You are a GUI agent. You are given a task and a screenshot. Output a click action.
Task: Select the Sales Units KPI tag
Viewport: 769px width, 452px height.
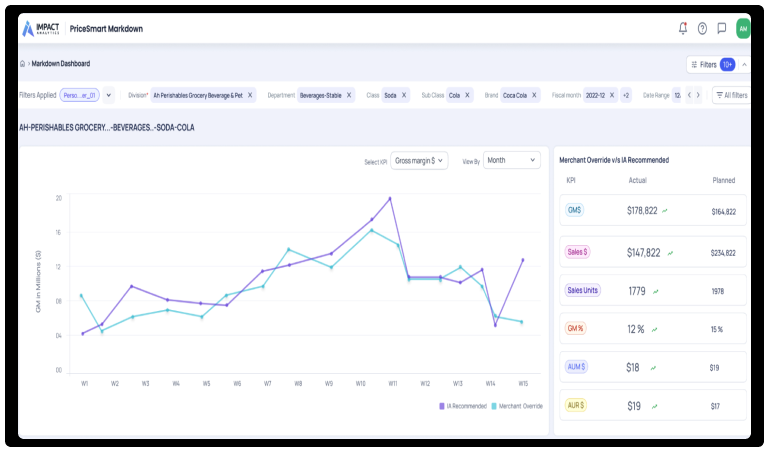pyautogui.click(x=583, y=290)
